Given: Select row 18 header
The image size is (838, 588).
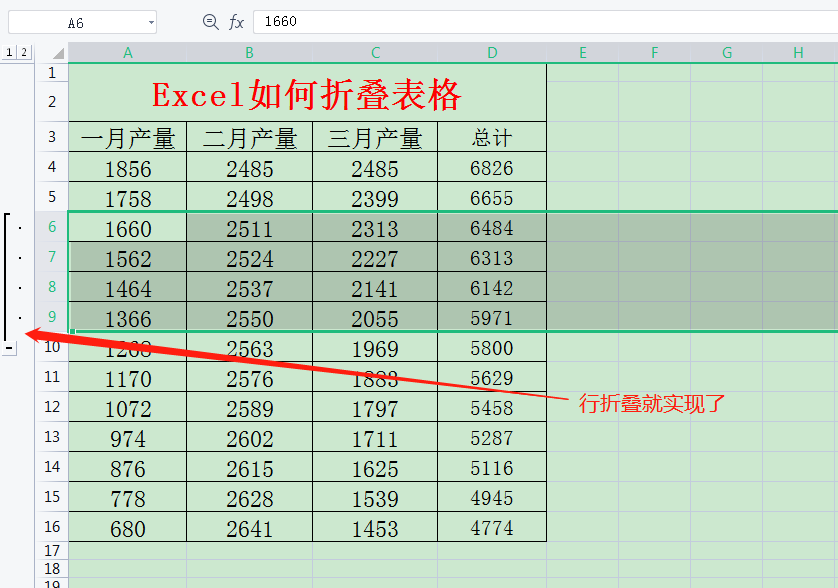Looking at the screenshot, I should (52, 569).
